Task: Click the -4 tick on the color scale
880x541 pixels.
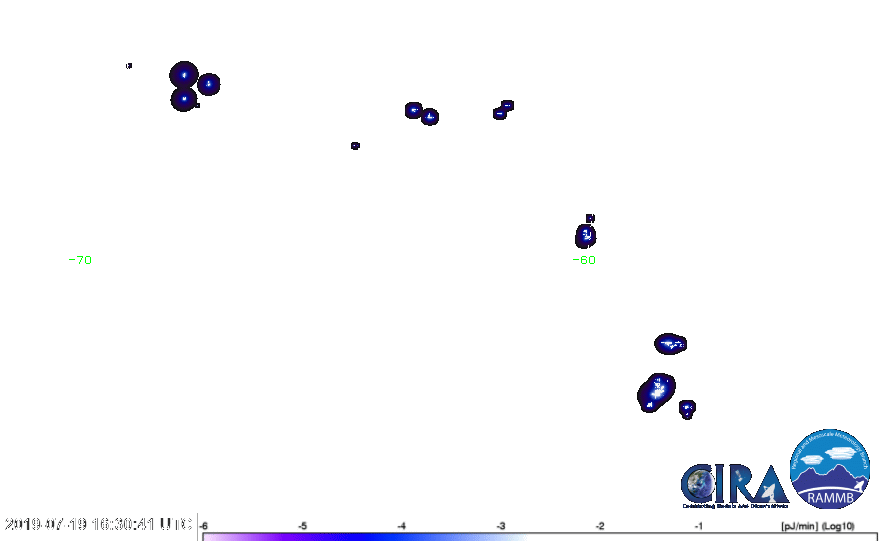Action: pos(401,525)
